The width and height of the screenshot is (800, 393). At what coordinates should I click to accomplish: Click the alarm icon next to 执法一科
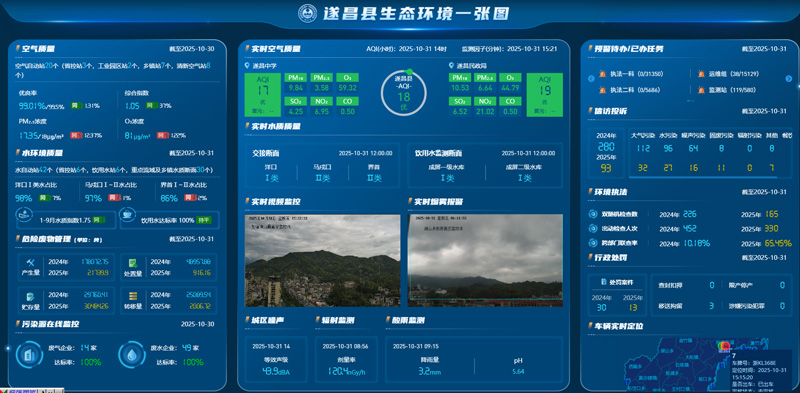pyautogui.click(x=602, y=74)
